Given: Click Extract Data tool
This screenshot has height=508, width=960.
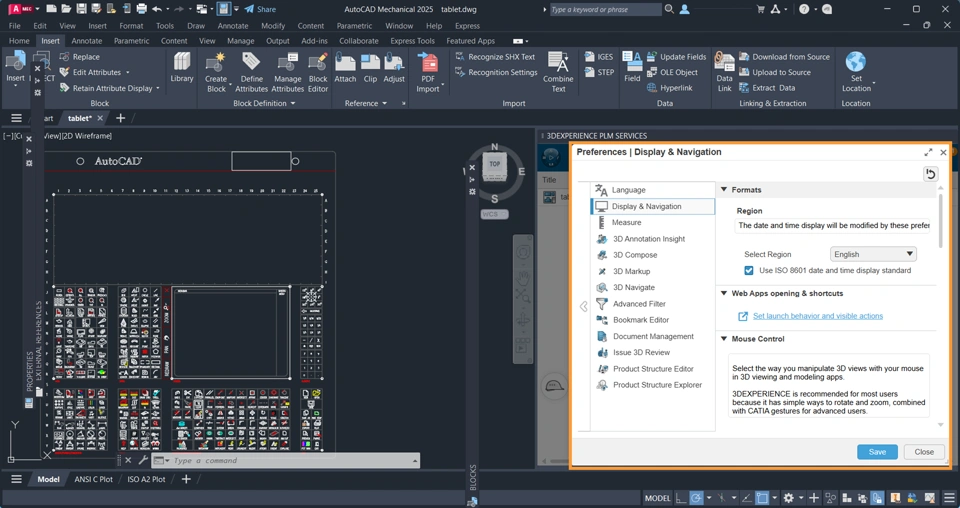Looking at the screenshot, I should coord(767,88).
